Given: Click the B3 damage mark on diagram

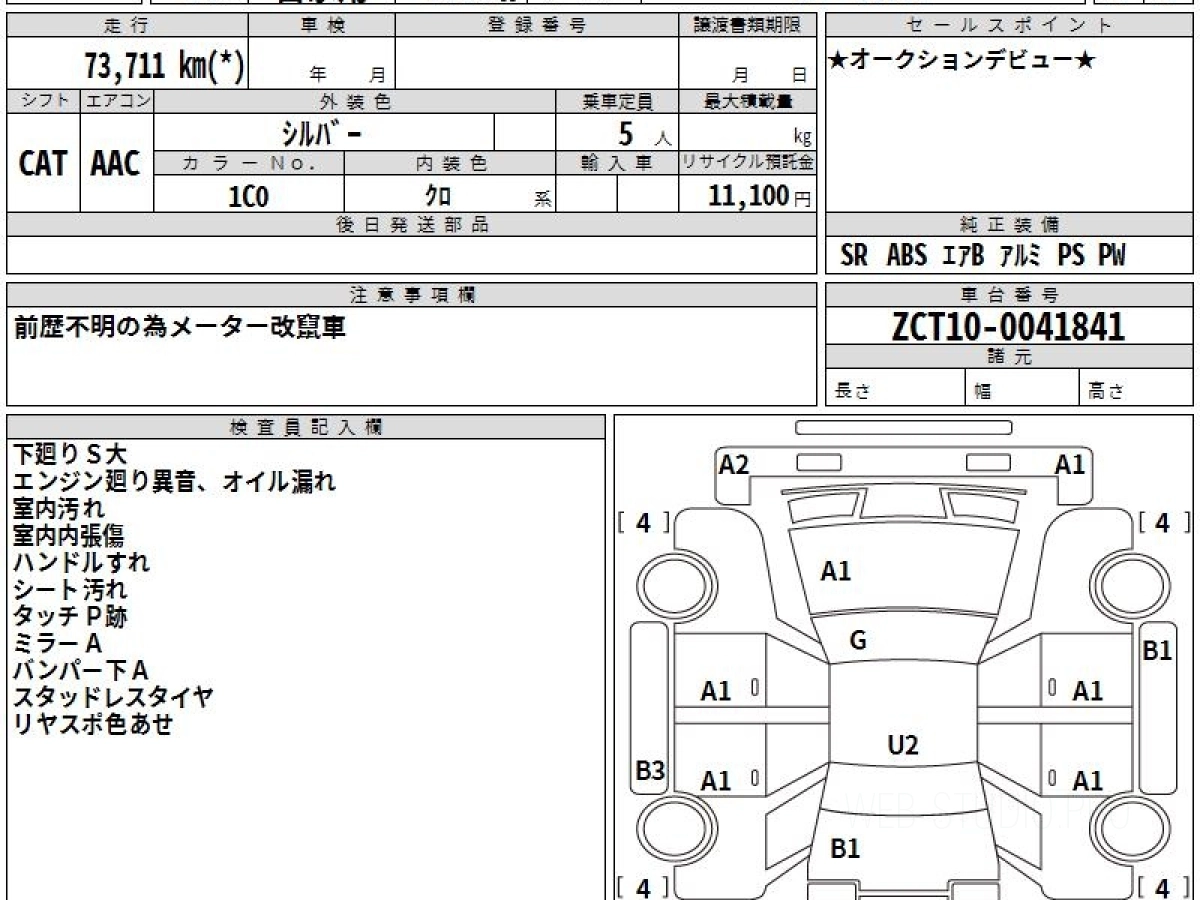Looking at the screenshot, I should 651,771.
